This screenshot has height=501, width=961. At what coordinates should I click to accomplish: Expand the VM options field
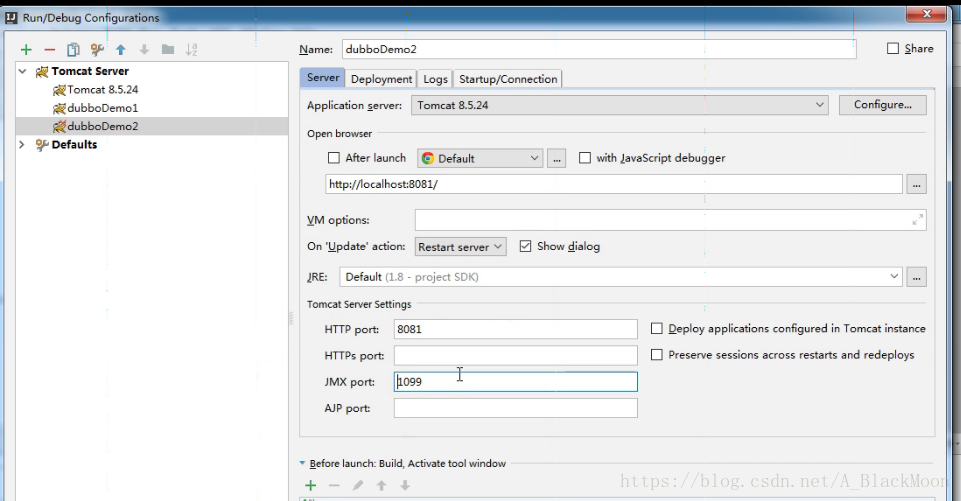917,220
